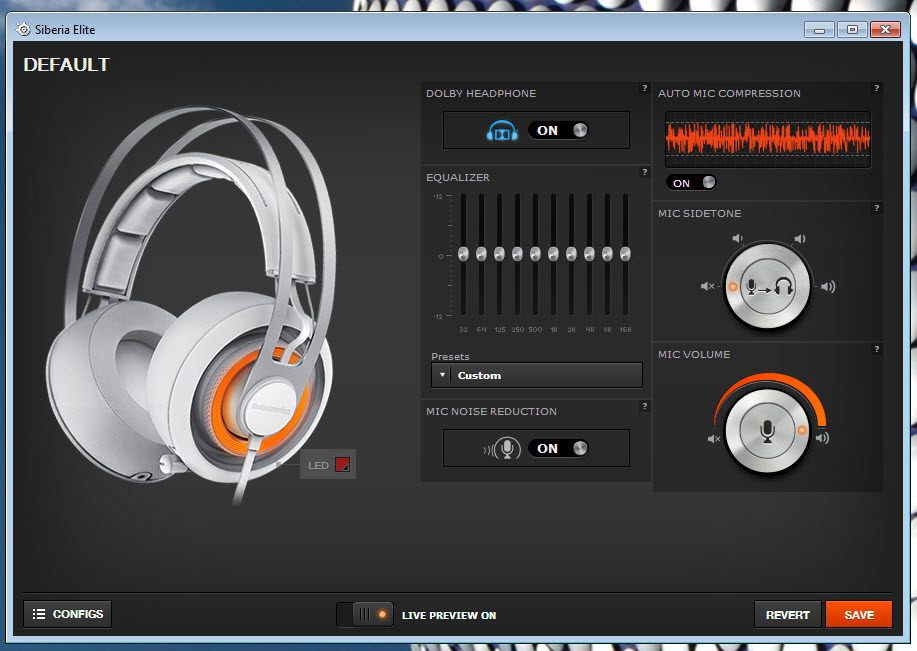
Task: Open the Mic Volume help question mark
Action: click(876, 349)
